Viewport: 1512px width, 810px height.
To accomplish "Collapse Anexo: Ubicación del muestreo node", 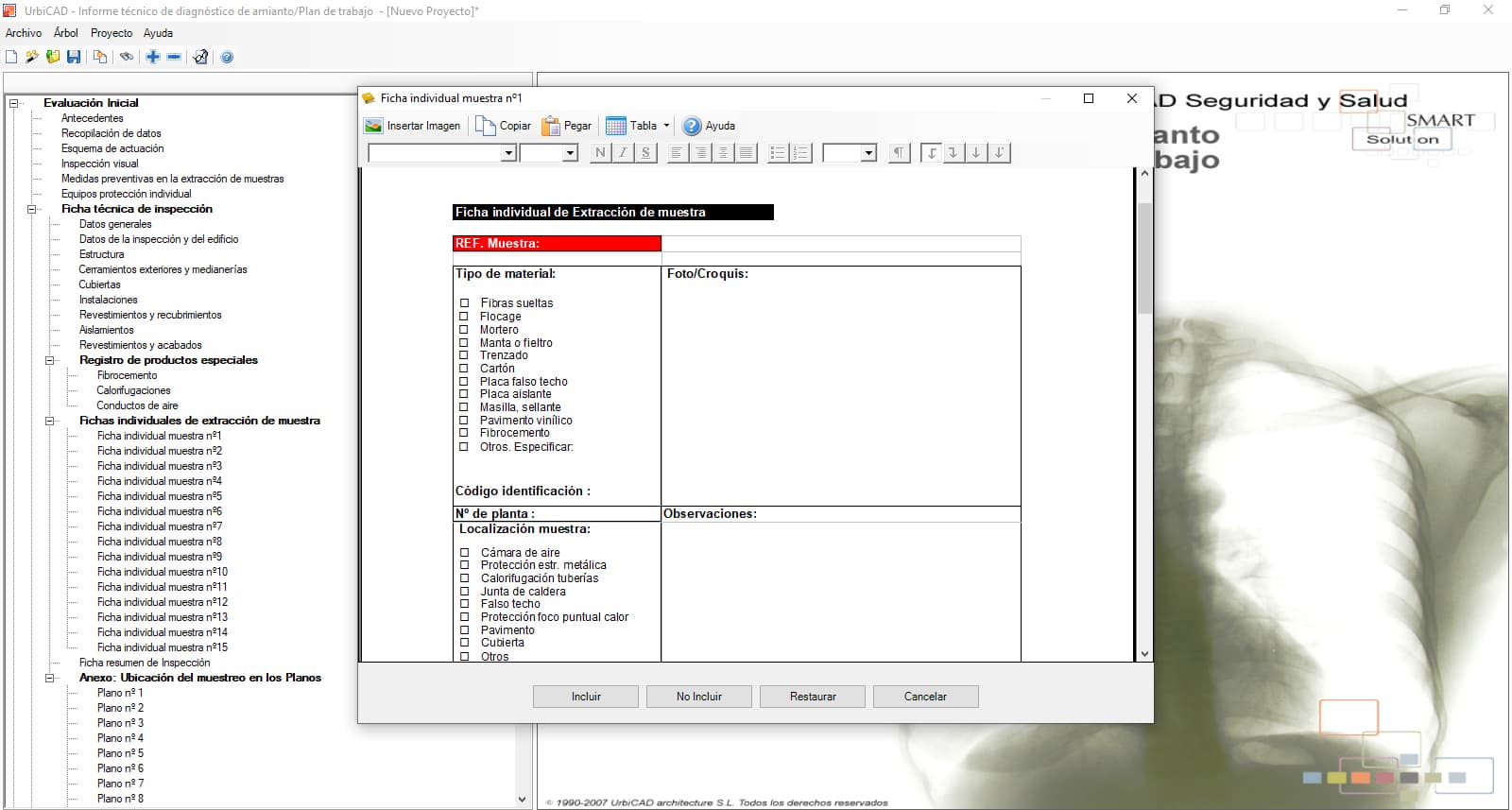I will tap(50, 678).
